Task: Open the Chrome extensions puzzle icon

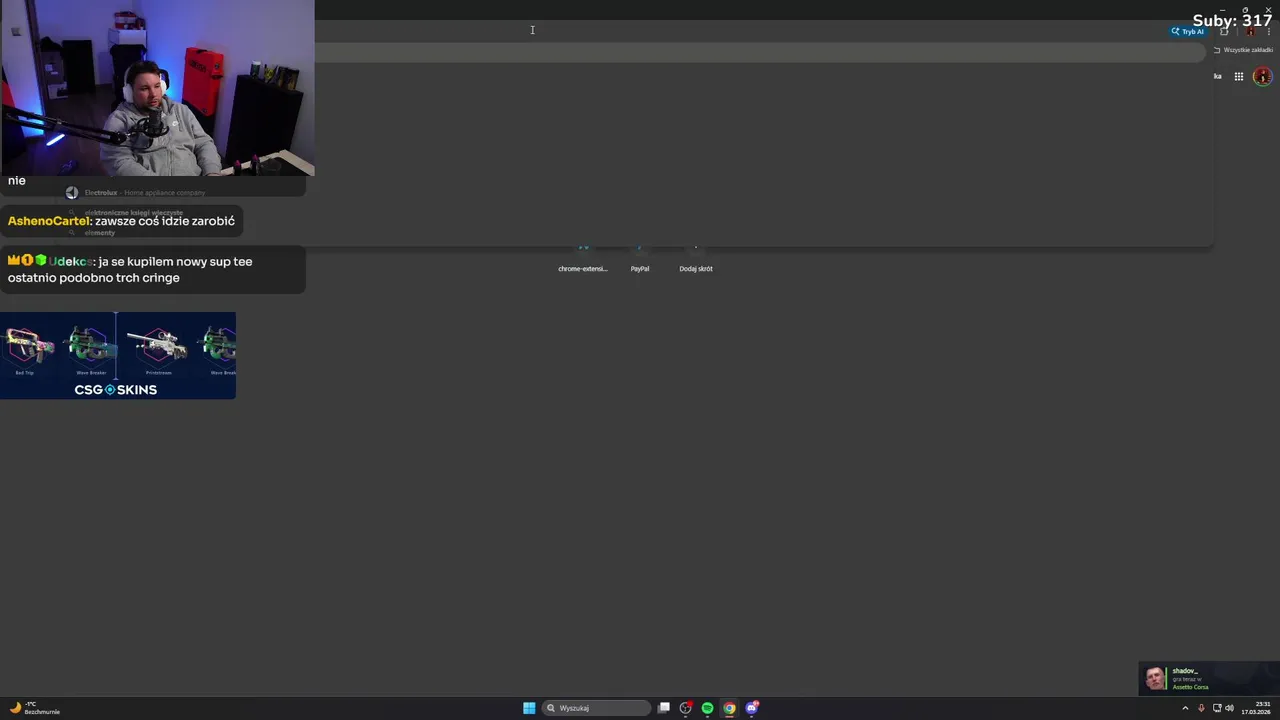Action: tap(1224, 31)
